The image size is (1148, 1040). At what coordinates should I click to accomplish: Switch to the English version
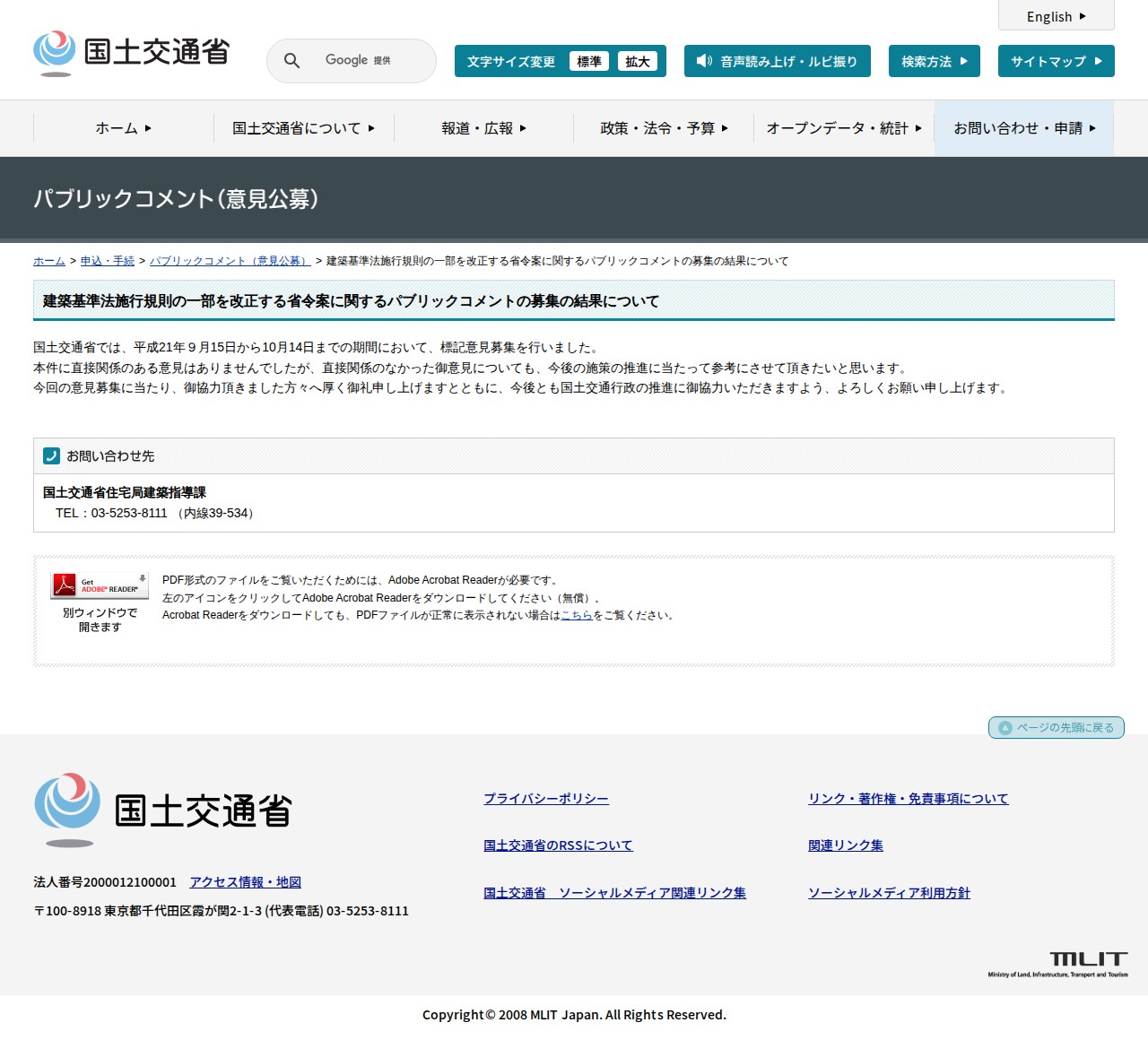pyautogui.click(x=1056, y=16)
